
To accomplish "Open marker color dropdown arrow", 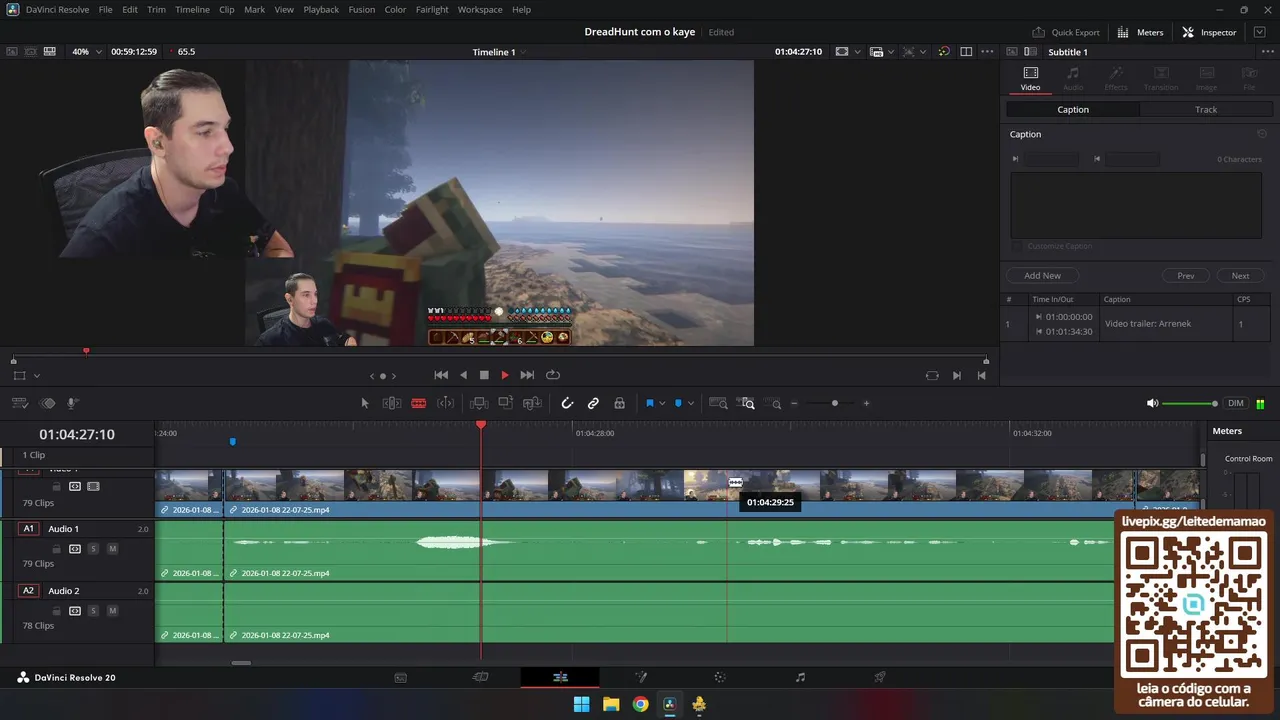I will pyautogui.click(x=691, y=404).
